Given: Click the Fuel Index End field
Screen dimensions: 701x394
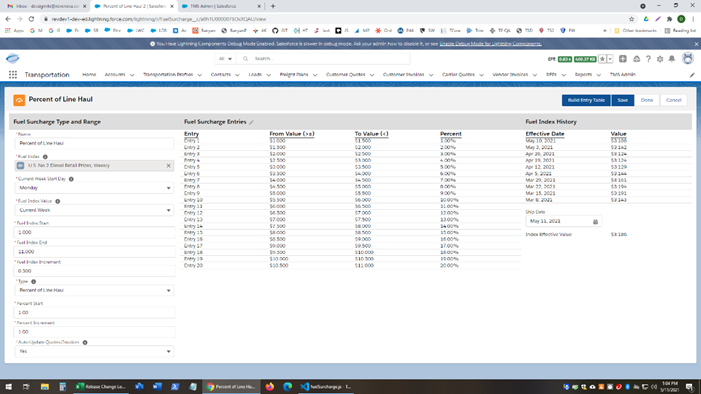Looking at the screenshot, I should pyautogui.click(x=94, y=252).
